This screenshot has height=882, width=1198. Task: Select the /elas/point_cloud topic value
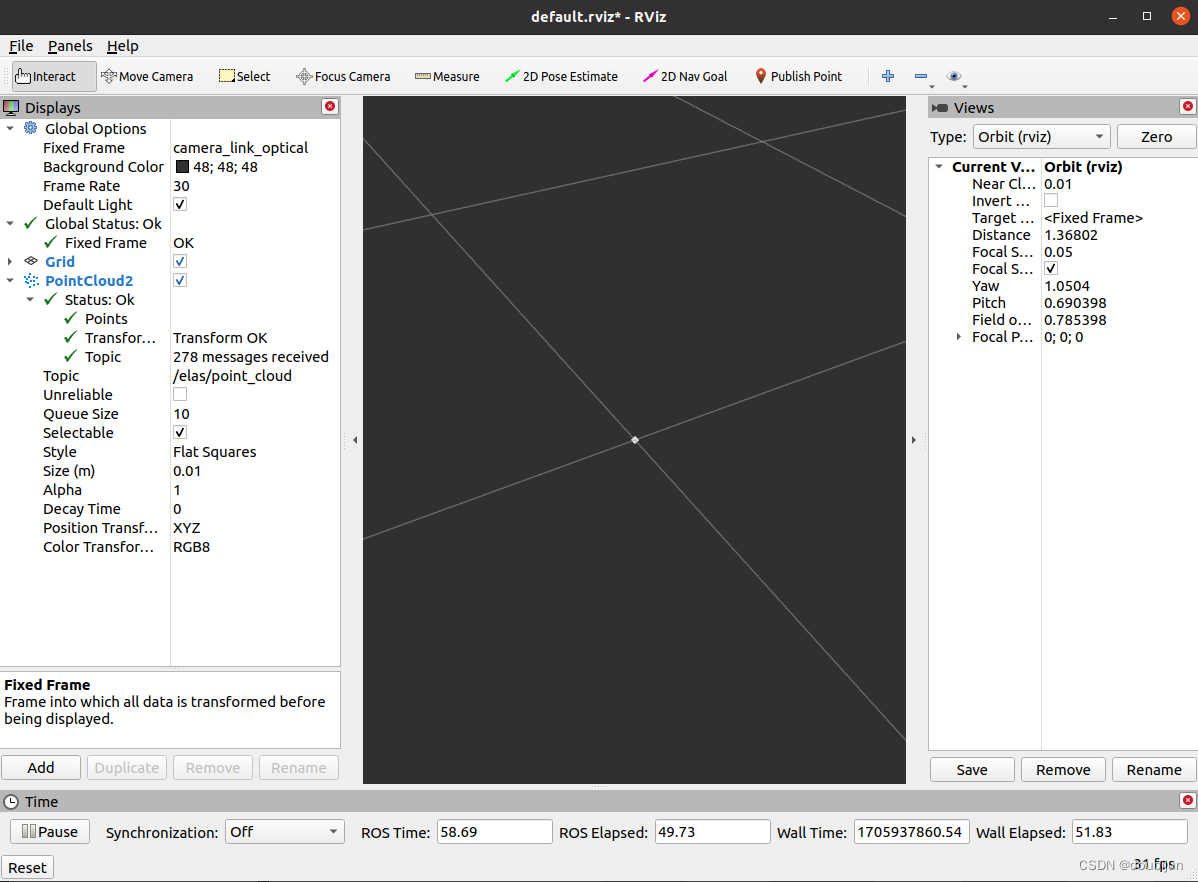232,375
